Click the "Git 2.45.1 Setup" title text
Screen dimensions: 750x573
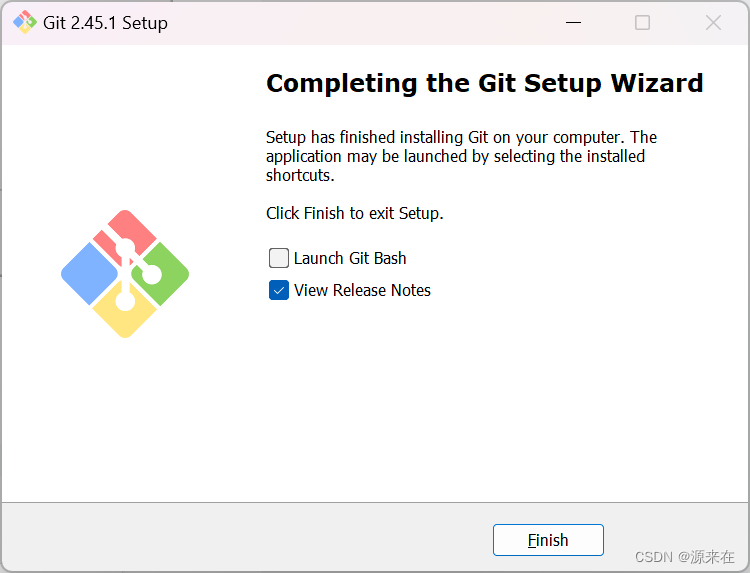[x=105, y=23]
